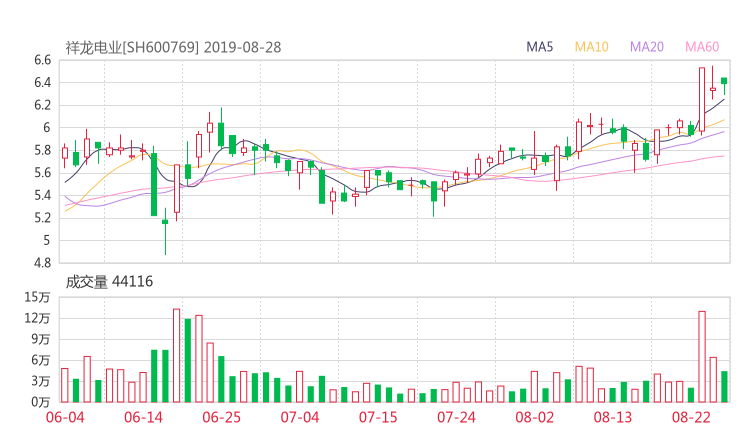Click the 06-25 date label
Viewport: 740px width, 440px height.
[x=222, y=416]
